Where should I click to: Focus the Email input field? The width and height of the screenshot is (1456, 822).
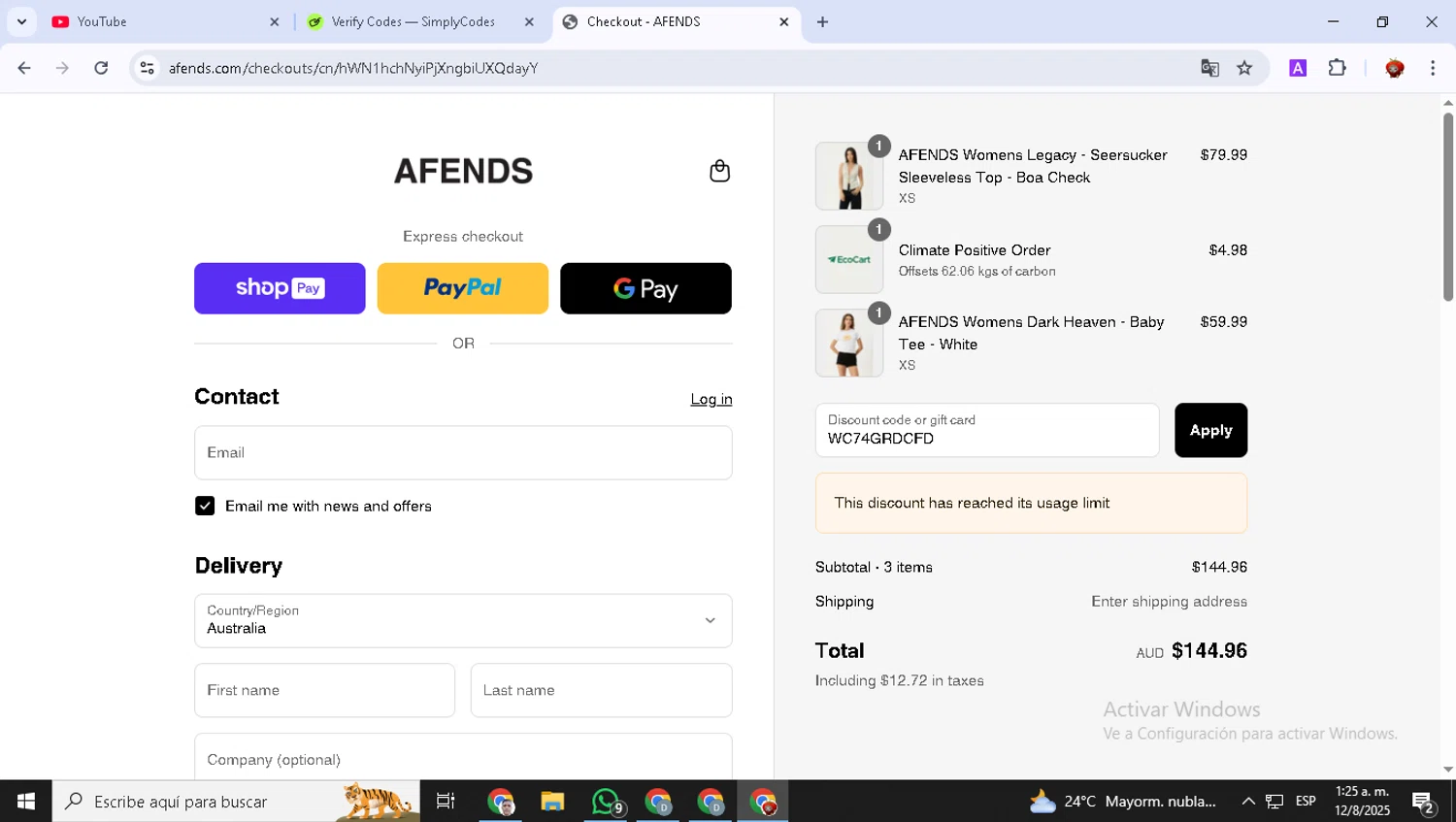[x=463, y=452]
